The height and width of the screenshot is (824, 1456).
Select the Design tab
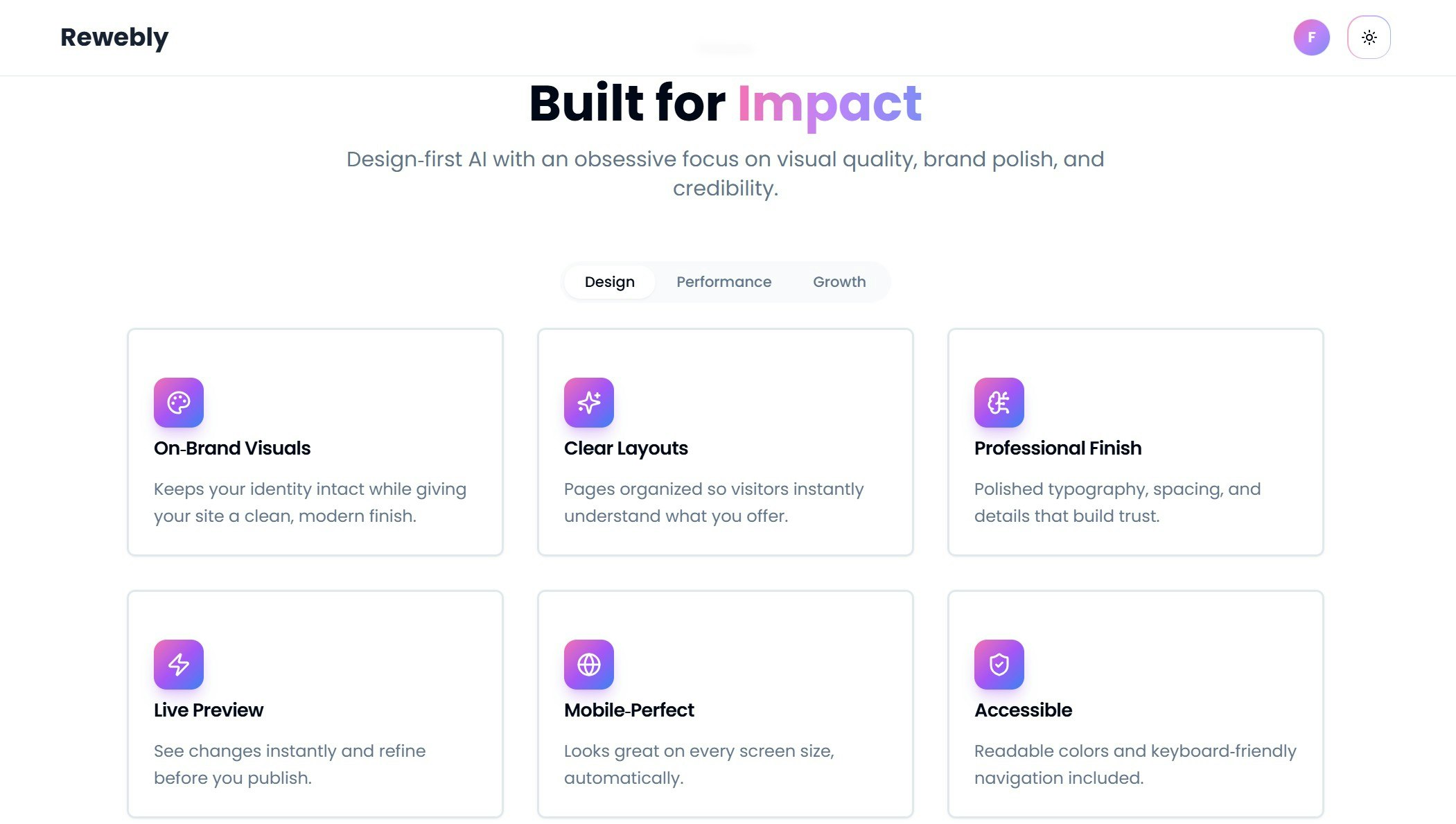(609, 282)
